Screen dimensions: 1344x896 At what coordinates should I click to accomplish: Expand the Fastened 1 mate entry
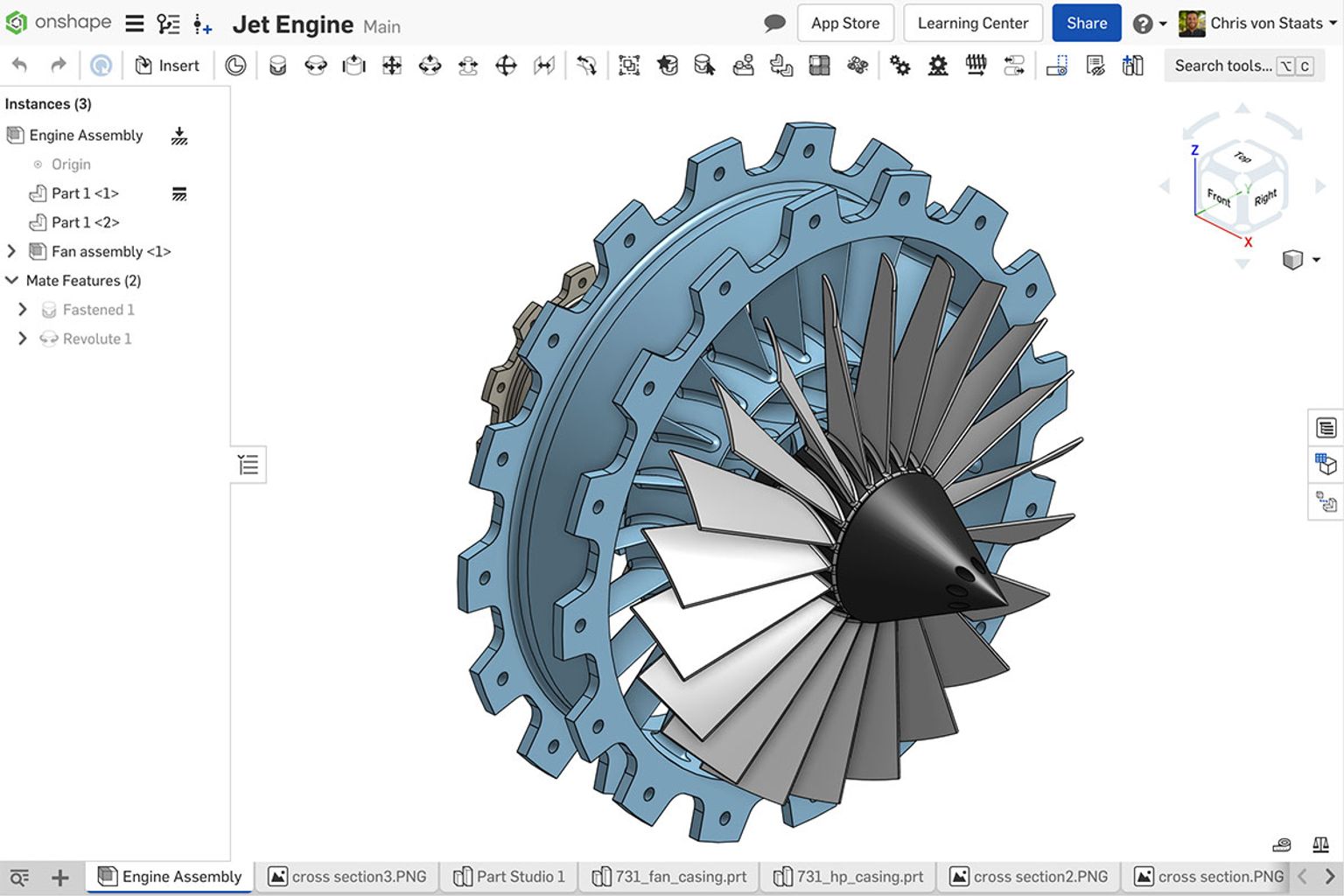pyautogui.click(x=22, y=309)
